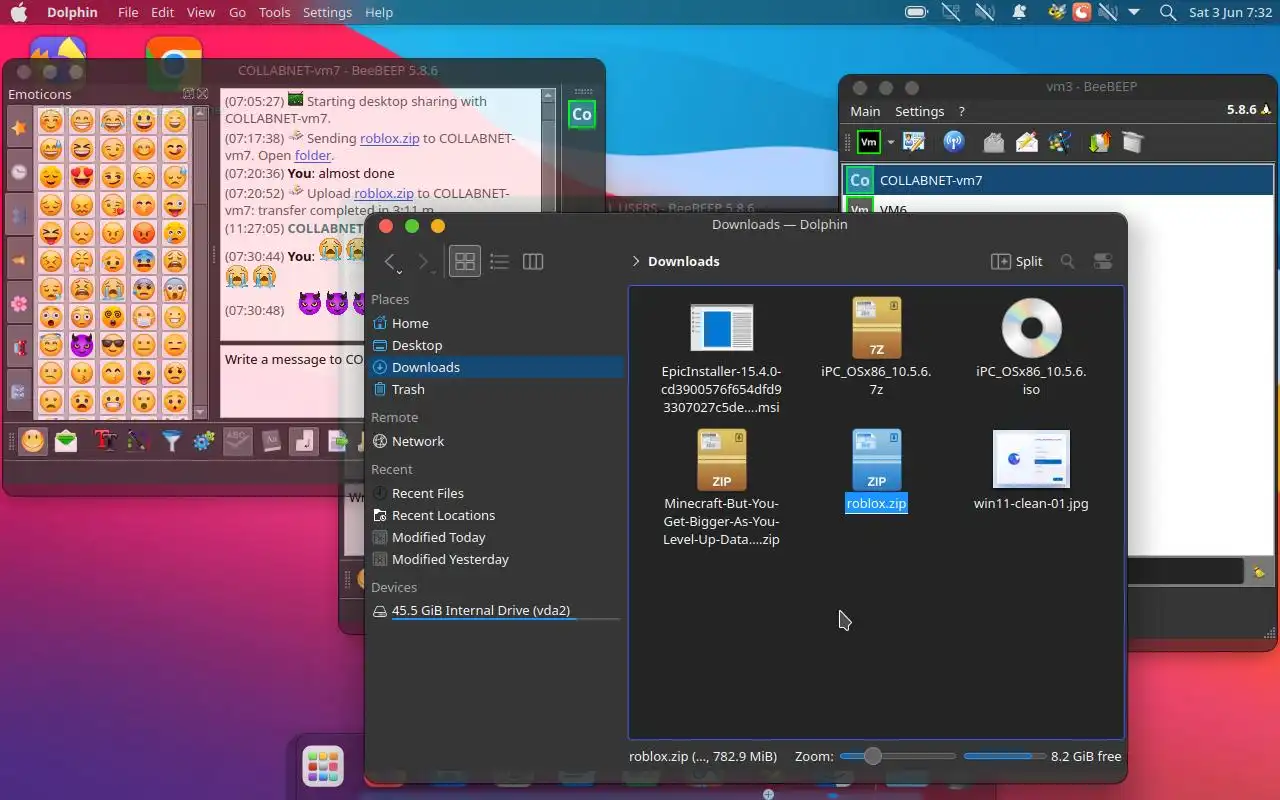This screenshot has height=800, width=1280.
Task: Open the Vm status dropdown arrow
Action: (890, 142)
